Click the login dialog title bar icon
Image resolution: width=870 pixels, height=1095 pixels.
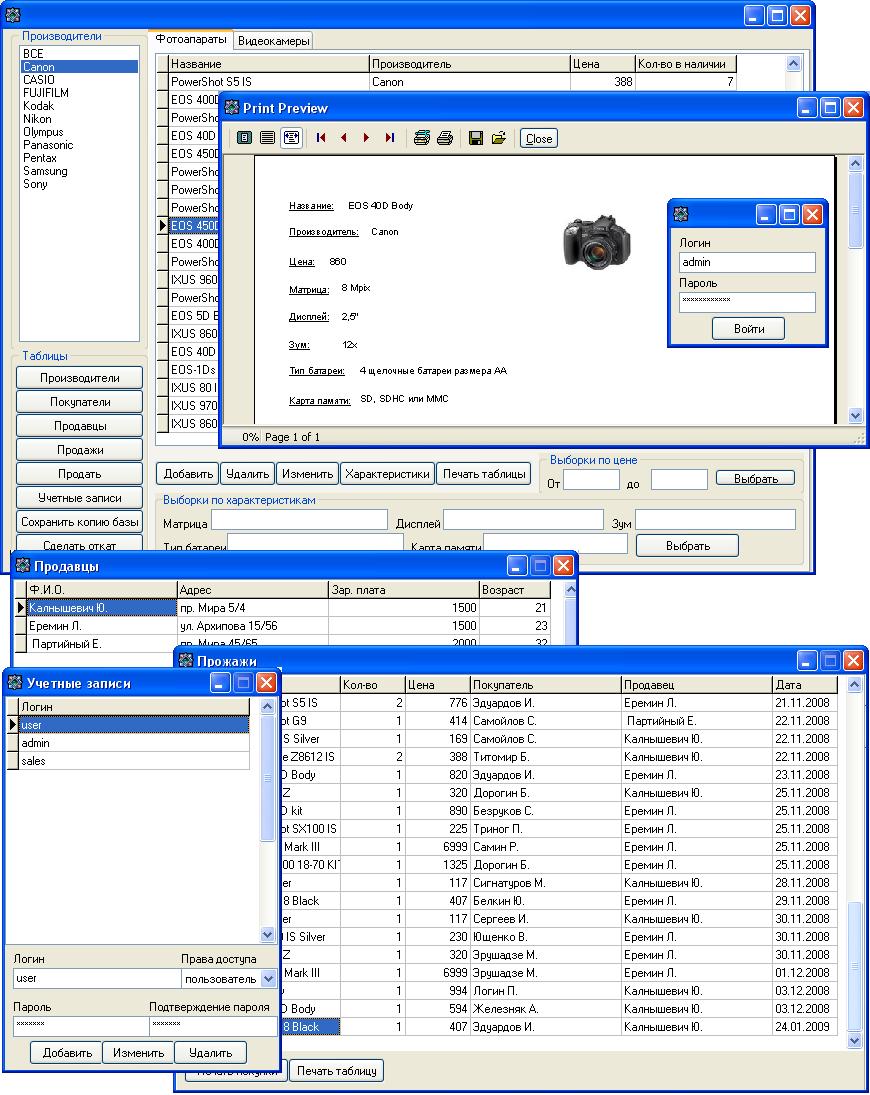[680, 214]
